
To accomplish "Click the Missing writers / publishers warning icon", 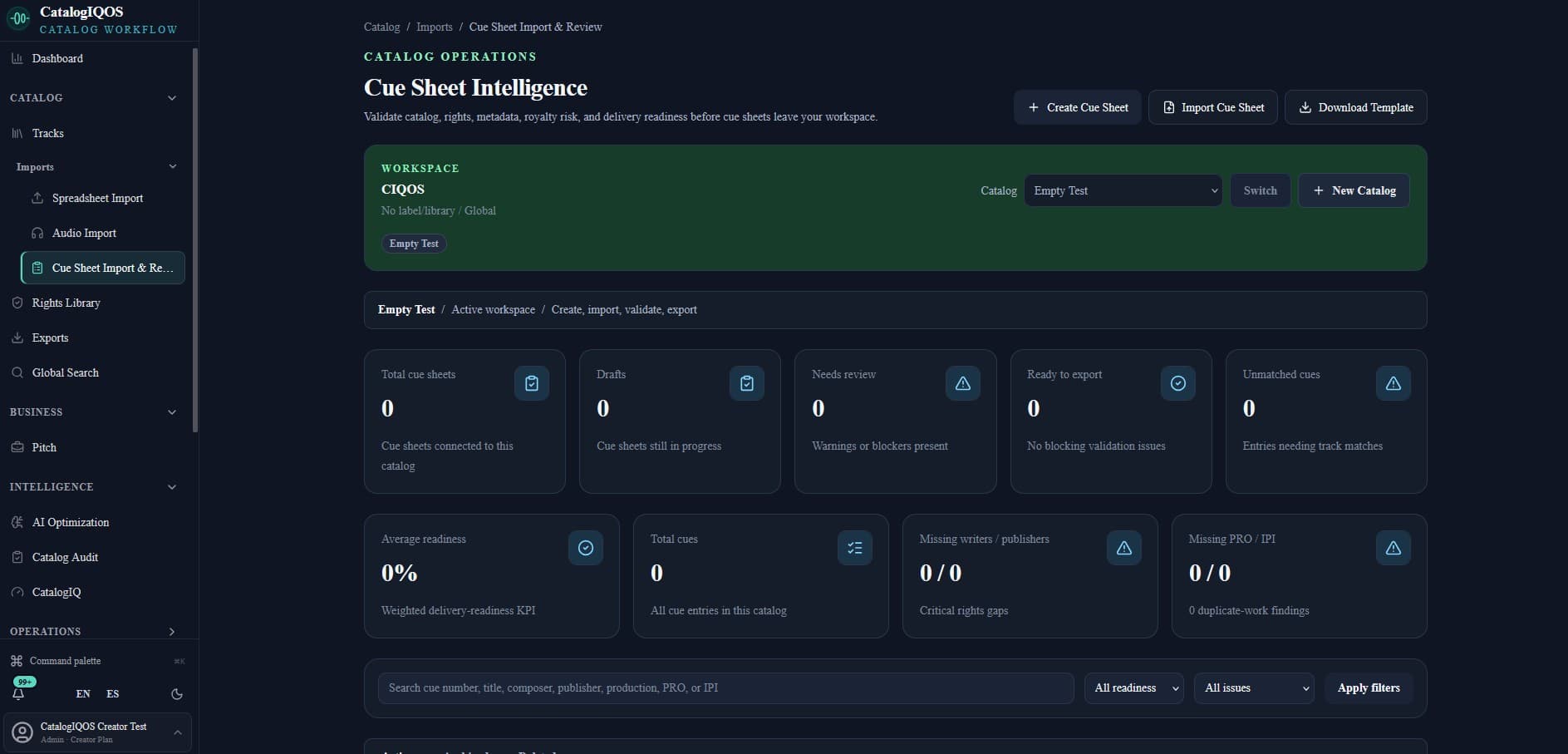I will point(1124,548).
